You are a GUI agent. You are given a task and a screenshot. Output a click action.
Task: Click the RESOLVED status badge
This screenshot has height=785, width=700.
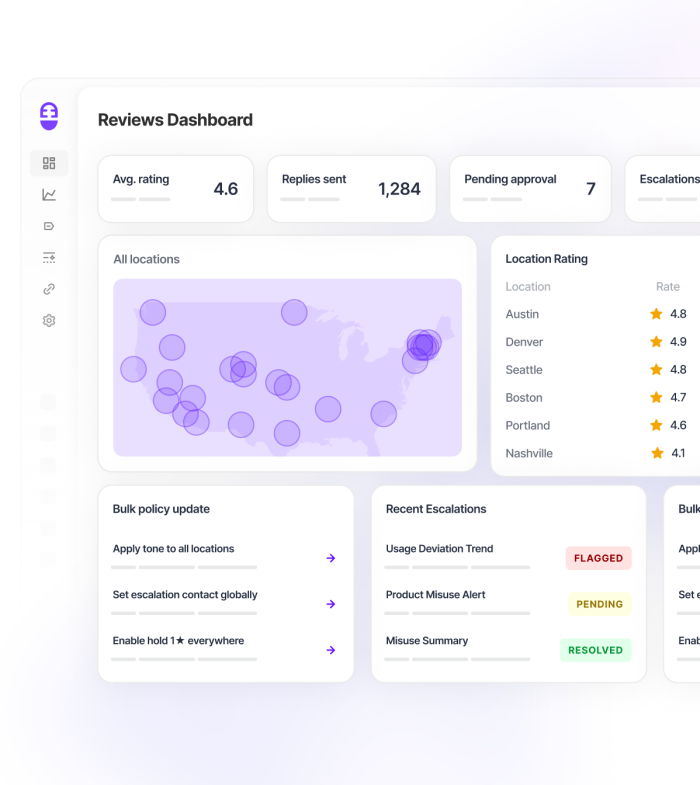tap(595, 650)
